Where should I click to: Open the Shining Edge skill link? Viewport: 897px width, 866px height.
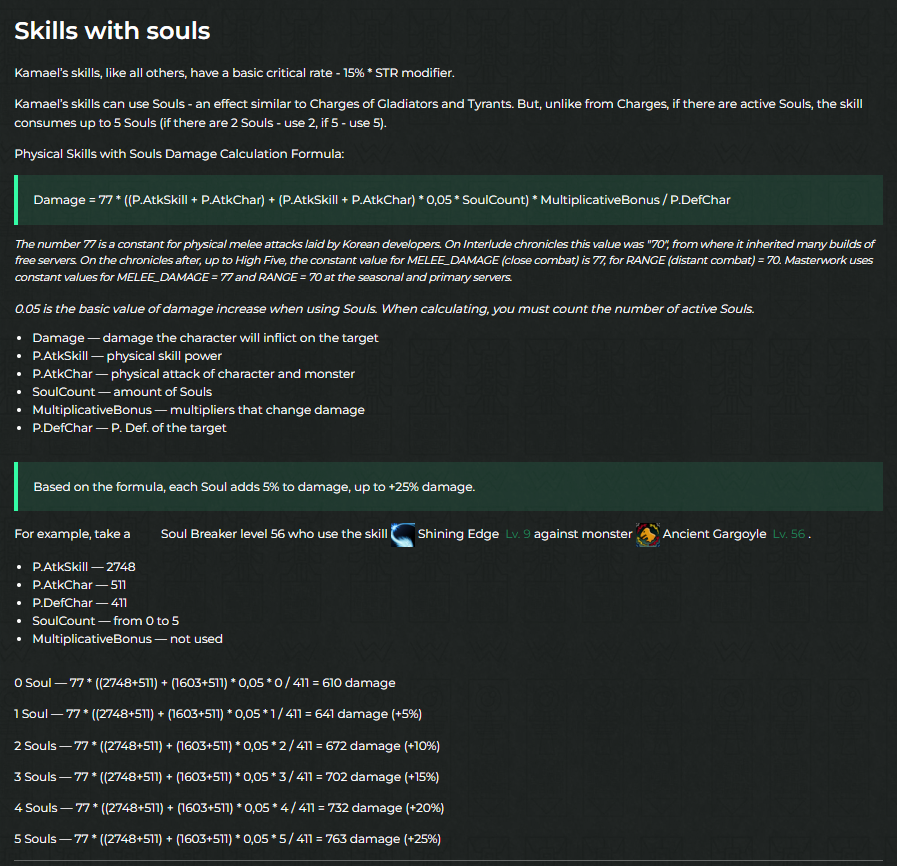(x=458, y=534)
